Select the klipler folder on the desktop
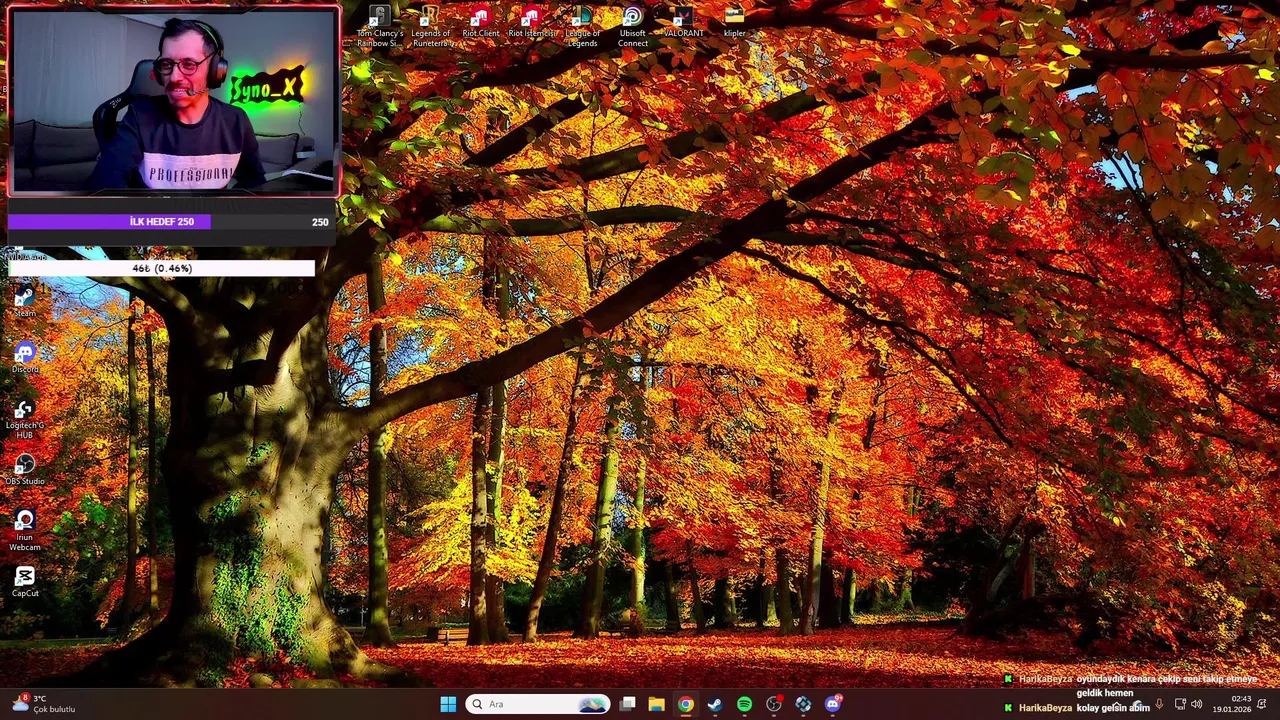 pos(734,23)
